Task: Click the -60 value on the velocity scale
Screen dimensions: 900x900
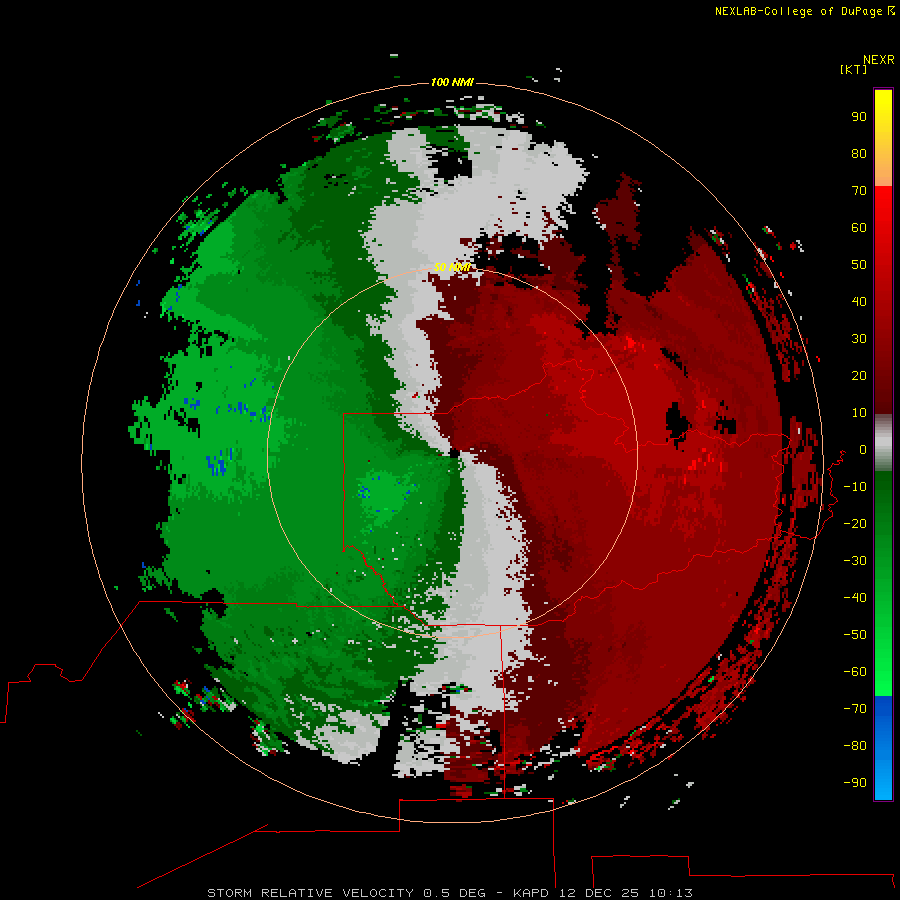Action: tap(855, 672)
